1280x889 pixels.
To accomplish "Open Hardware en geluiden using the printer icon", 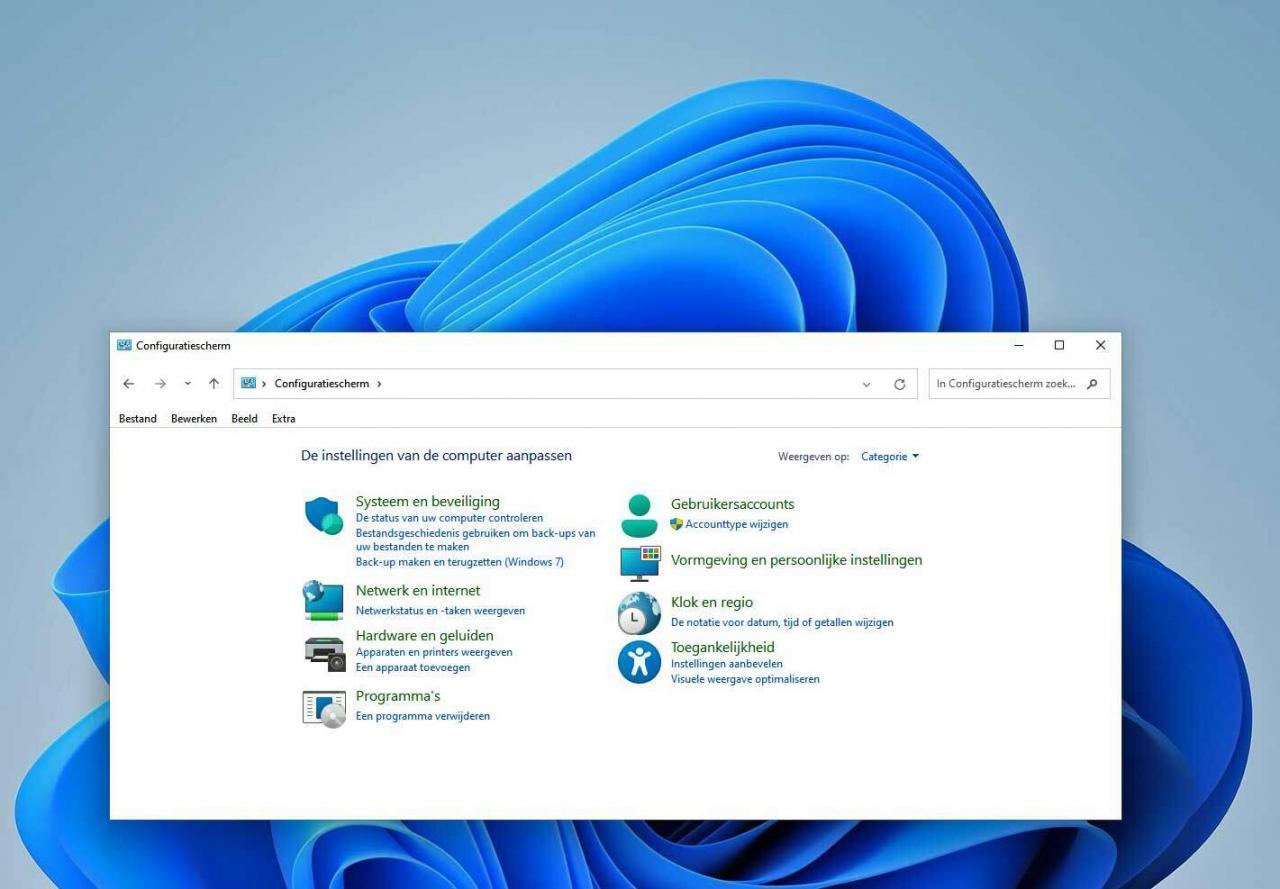I will click(x=323, y=651).
